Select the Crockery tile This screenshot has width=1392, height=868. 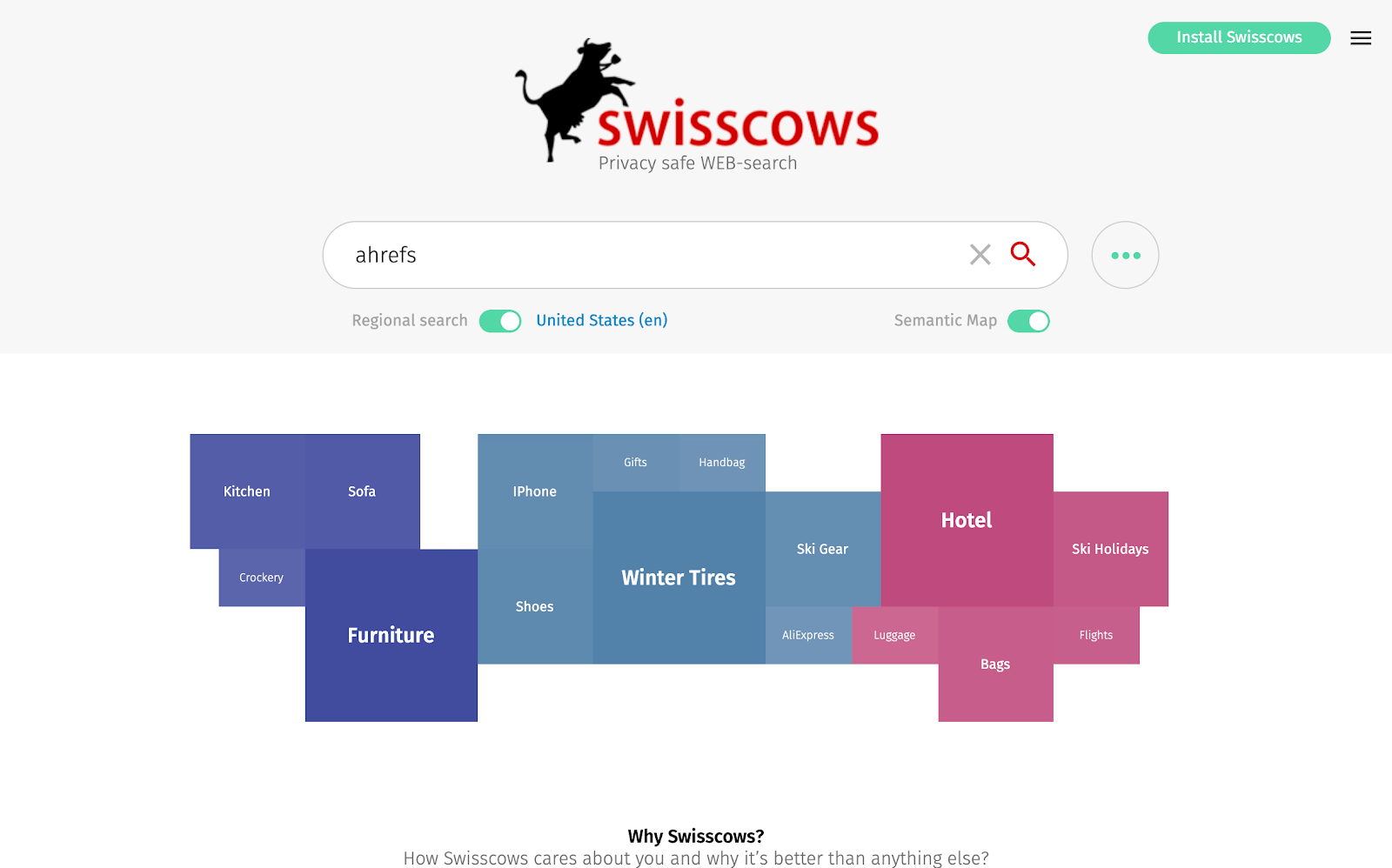coord(262,578)
